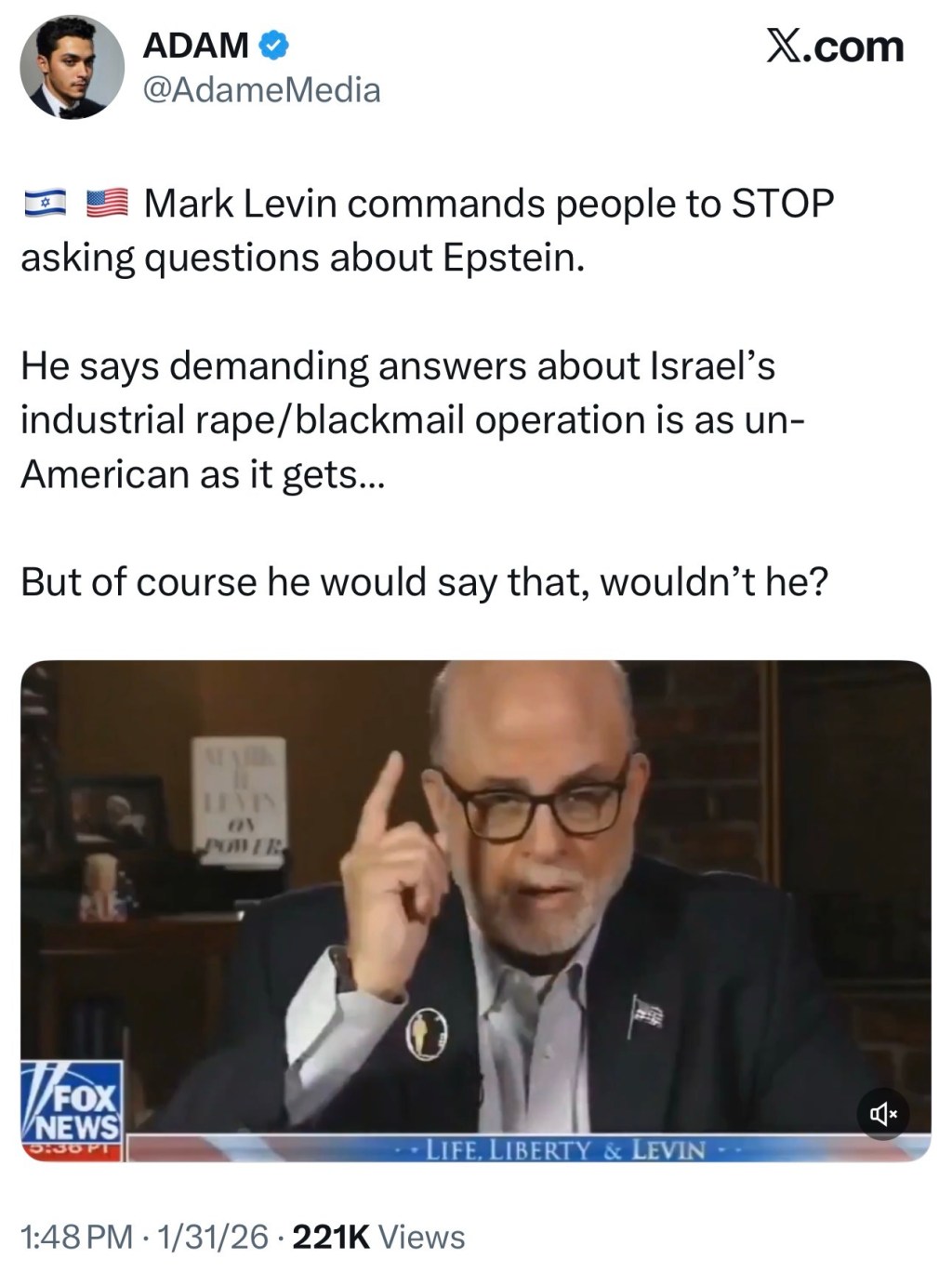Click the blue verified badge next to ADAM
Image resolution: width=952 pixels, height=1272 pixels.
(x=273, y=45)
